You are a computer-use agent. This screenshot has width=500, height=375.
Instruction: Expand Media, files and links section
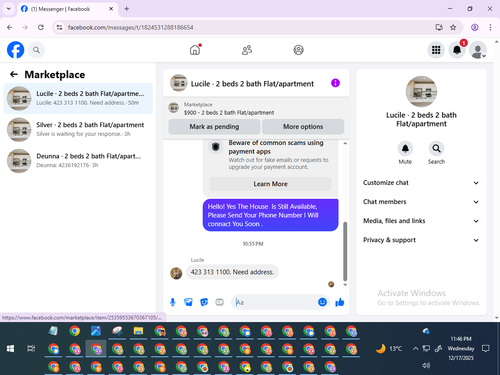pyautogui.click(x=421, y=221)
